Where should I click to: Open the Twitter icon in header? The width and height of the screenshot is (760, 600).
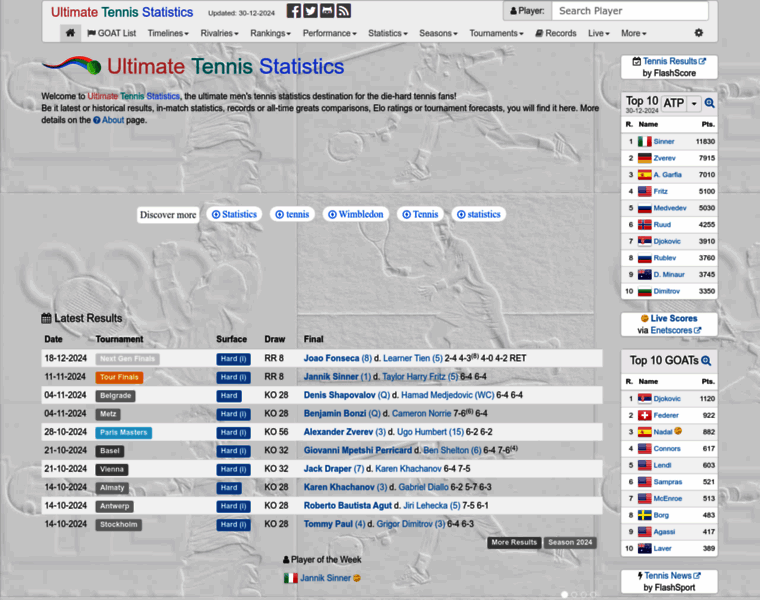click(310, 11)
